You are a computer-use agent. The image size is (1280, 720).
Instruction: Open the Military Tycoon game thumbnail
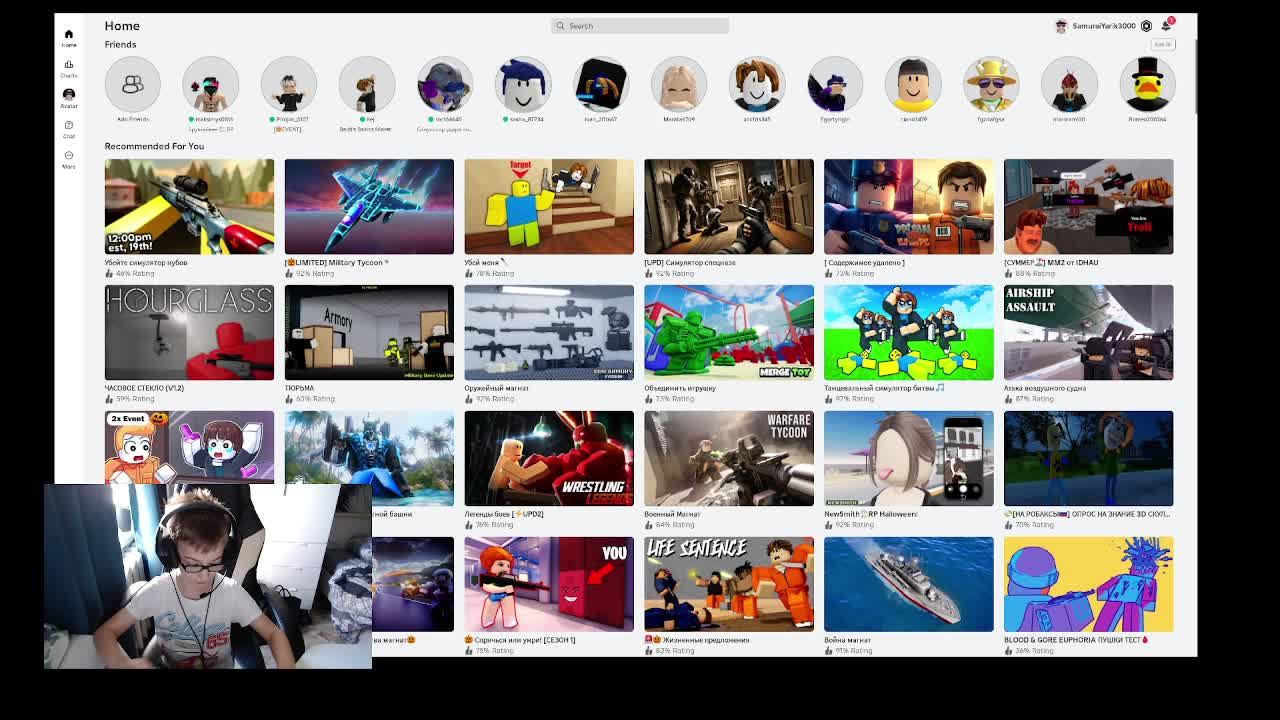click(x=369, y=206)
